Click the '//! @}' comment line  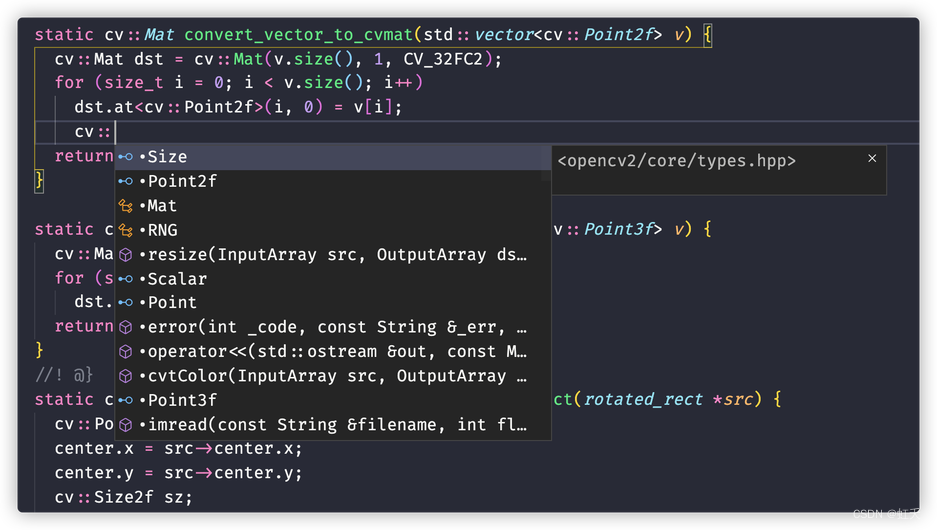pos(64,375)
